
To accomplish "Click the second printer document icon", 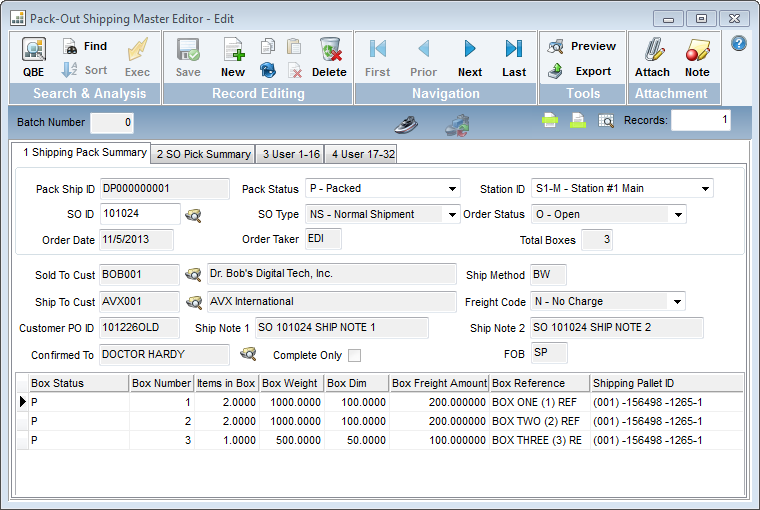I will [578, 120].
